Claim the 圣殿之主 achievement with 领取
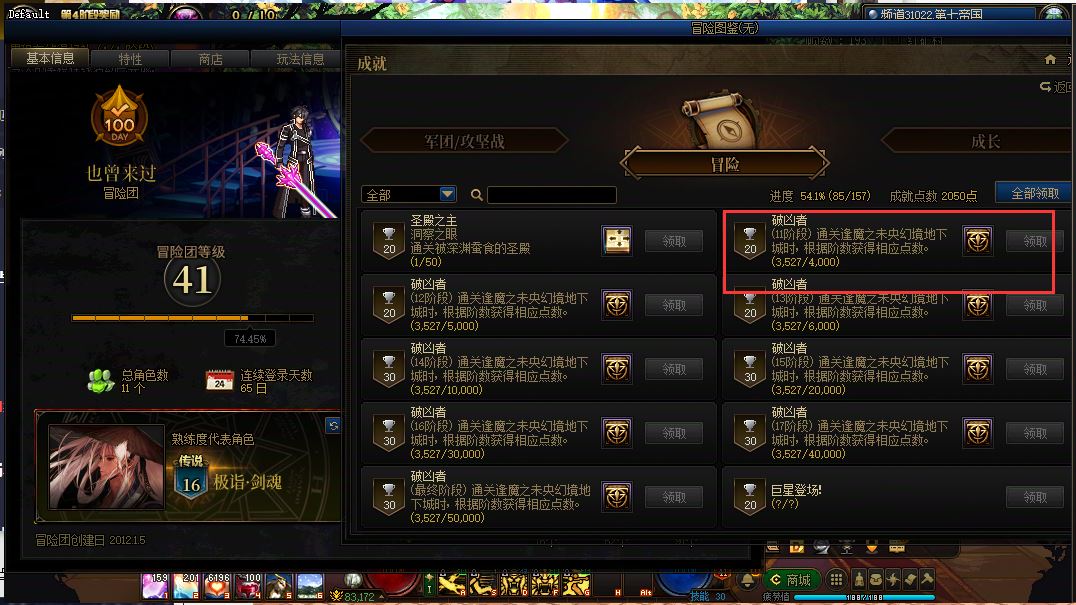Image resolution: width=1076 pixels, height=605 pixels. [x=674, y=241]
